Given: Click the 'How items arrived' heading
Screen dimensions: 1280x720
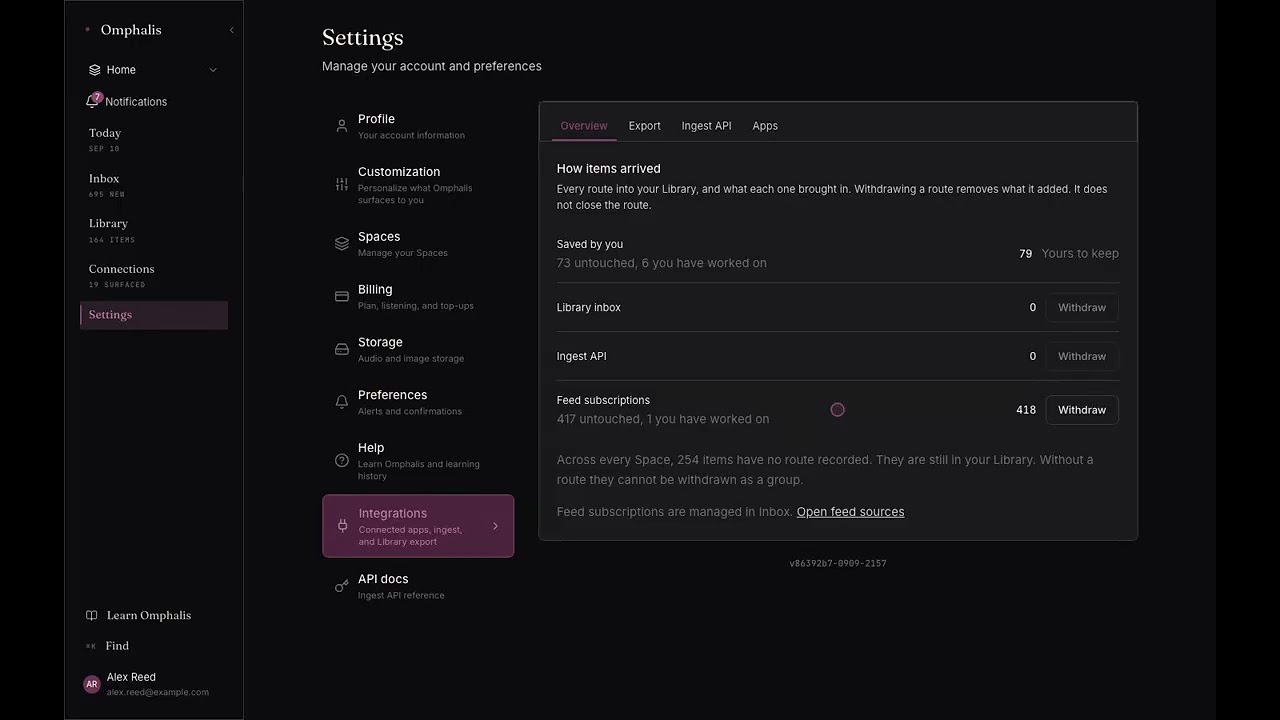Looking at the screenshot, I should pos(609,169).
